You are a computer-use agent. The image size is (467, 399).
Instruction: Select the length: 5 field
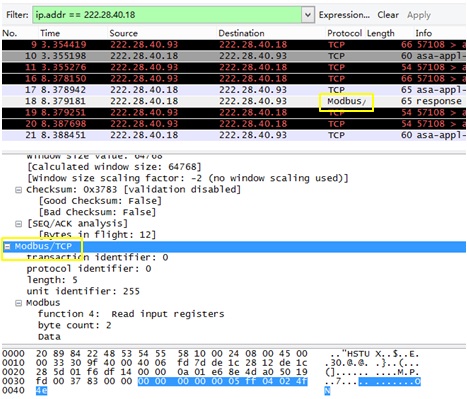tap(52, 280)
